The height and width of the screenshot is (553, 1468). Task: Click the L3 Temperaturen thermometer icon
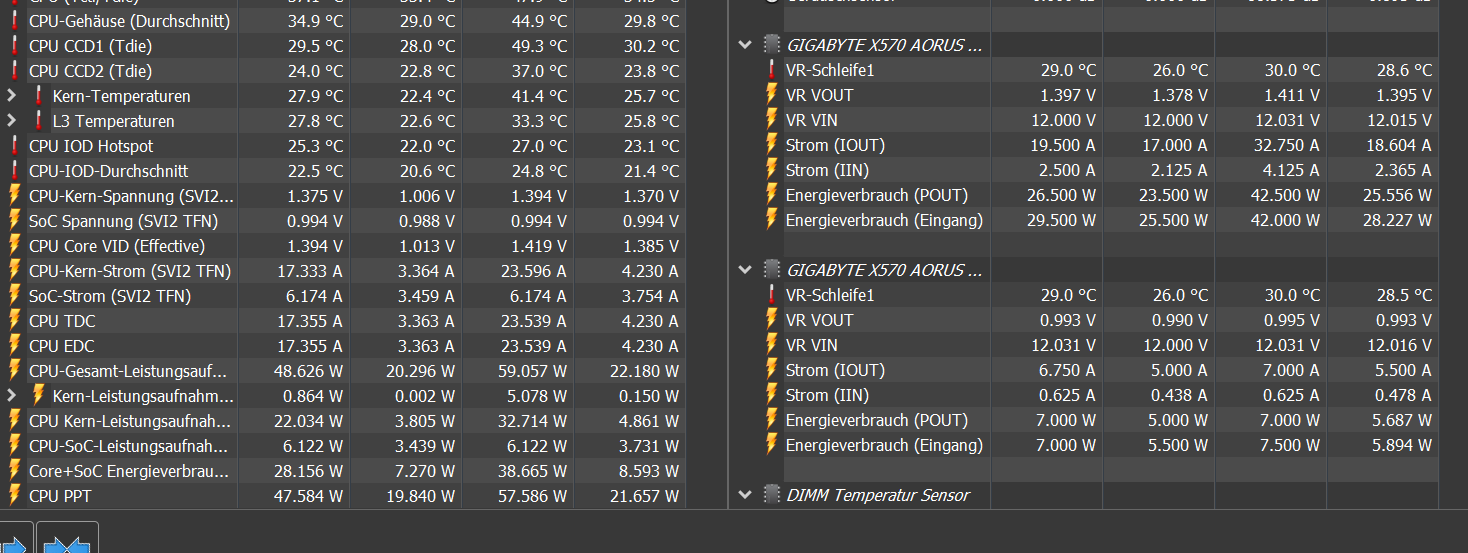point(39,121)
